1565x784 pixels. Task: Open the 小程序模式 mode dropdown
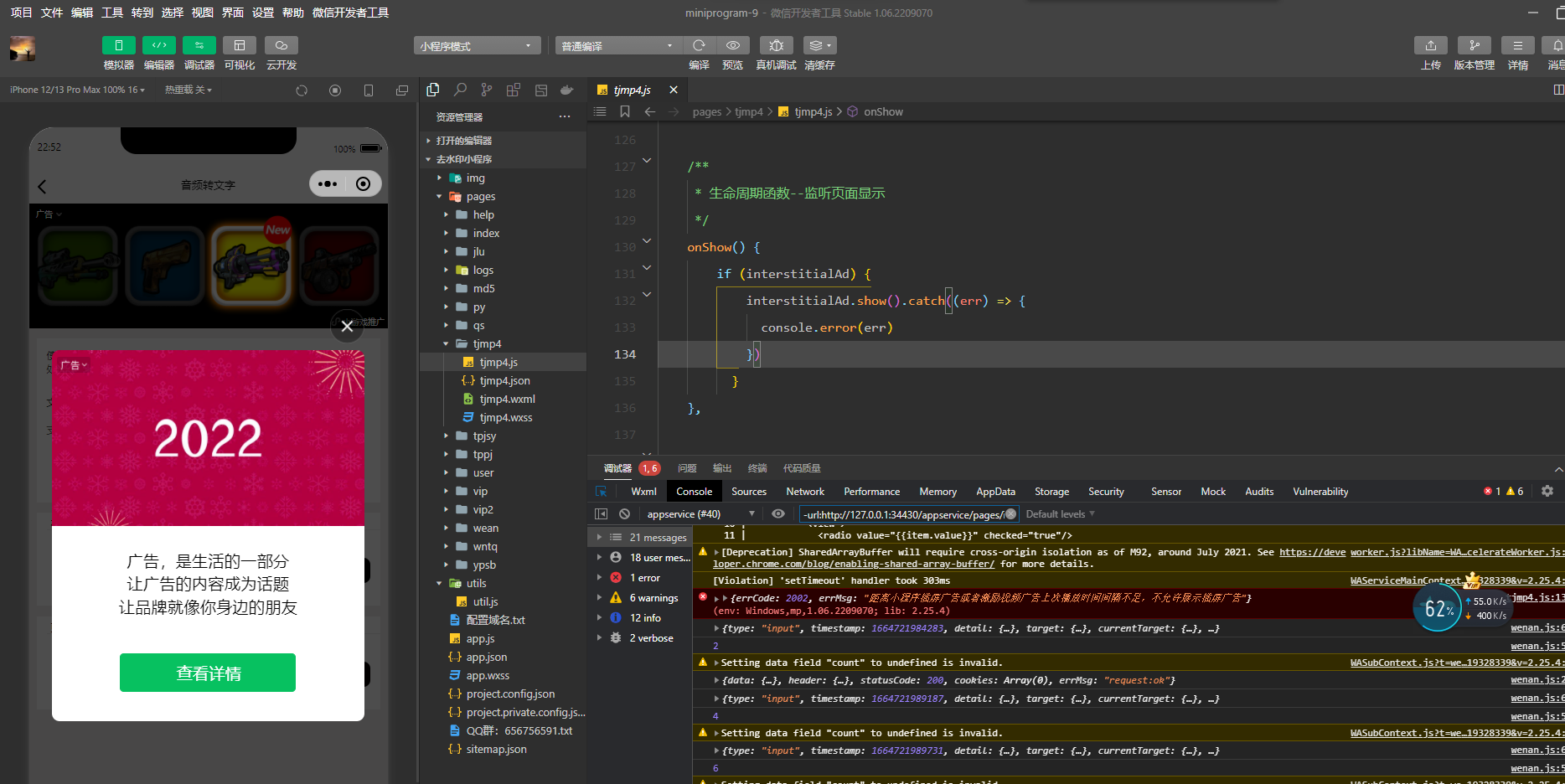[476, 46]
